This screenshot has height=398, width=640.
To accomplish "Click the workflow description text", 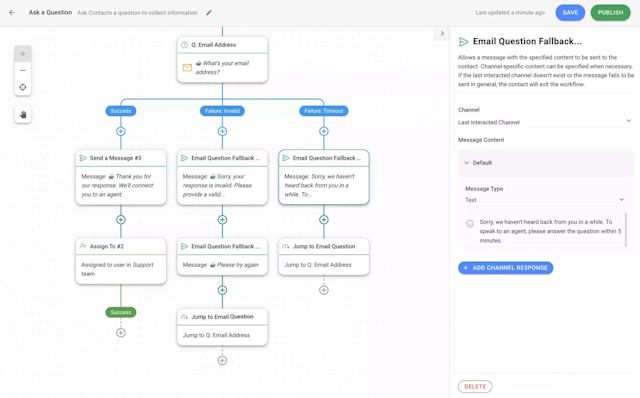I will pyautogui.click(x=137, y=13).
